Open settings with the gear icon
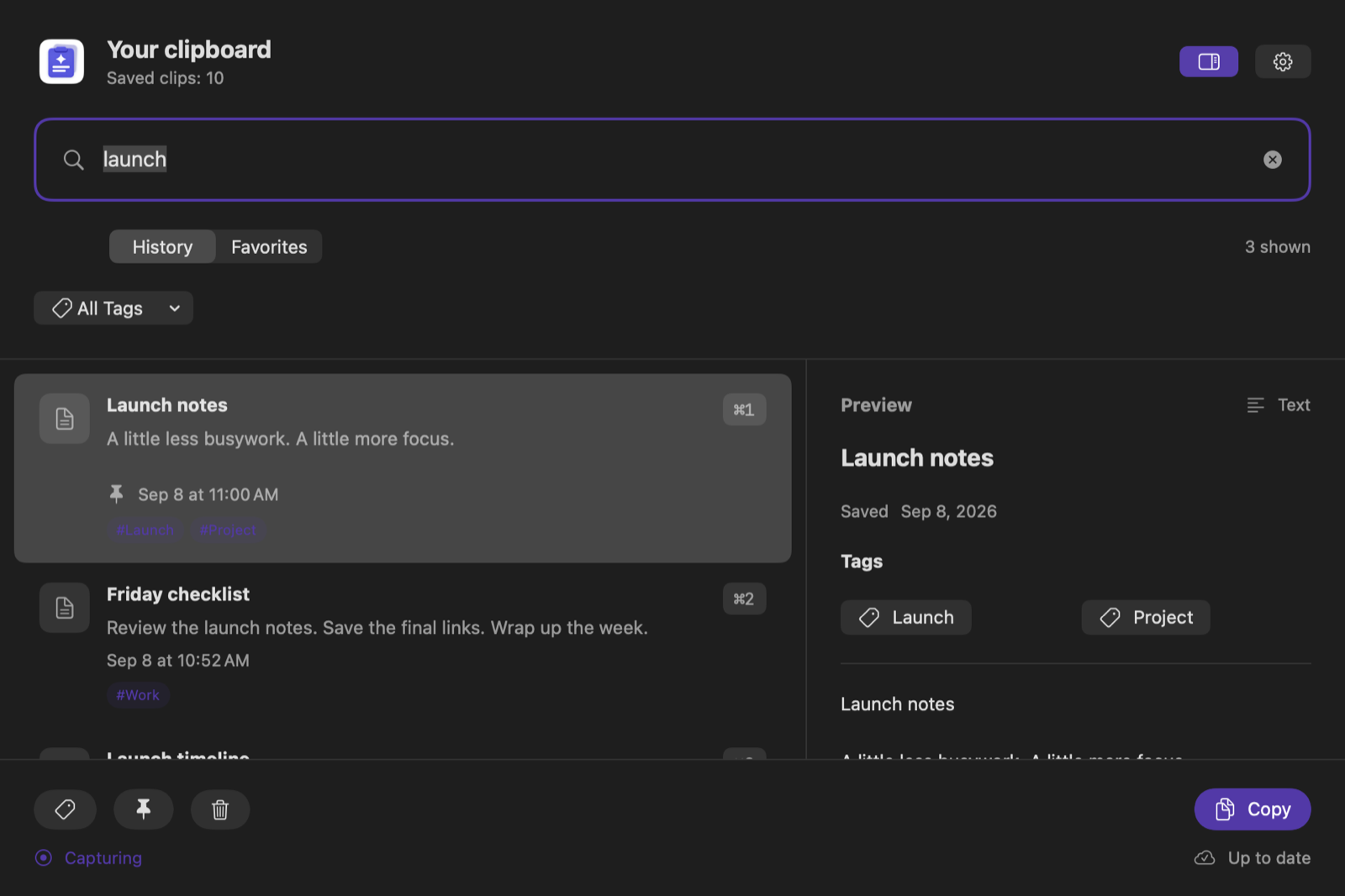The height and width of the screenshot is (896, 1345). [1282, 61]
